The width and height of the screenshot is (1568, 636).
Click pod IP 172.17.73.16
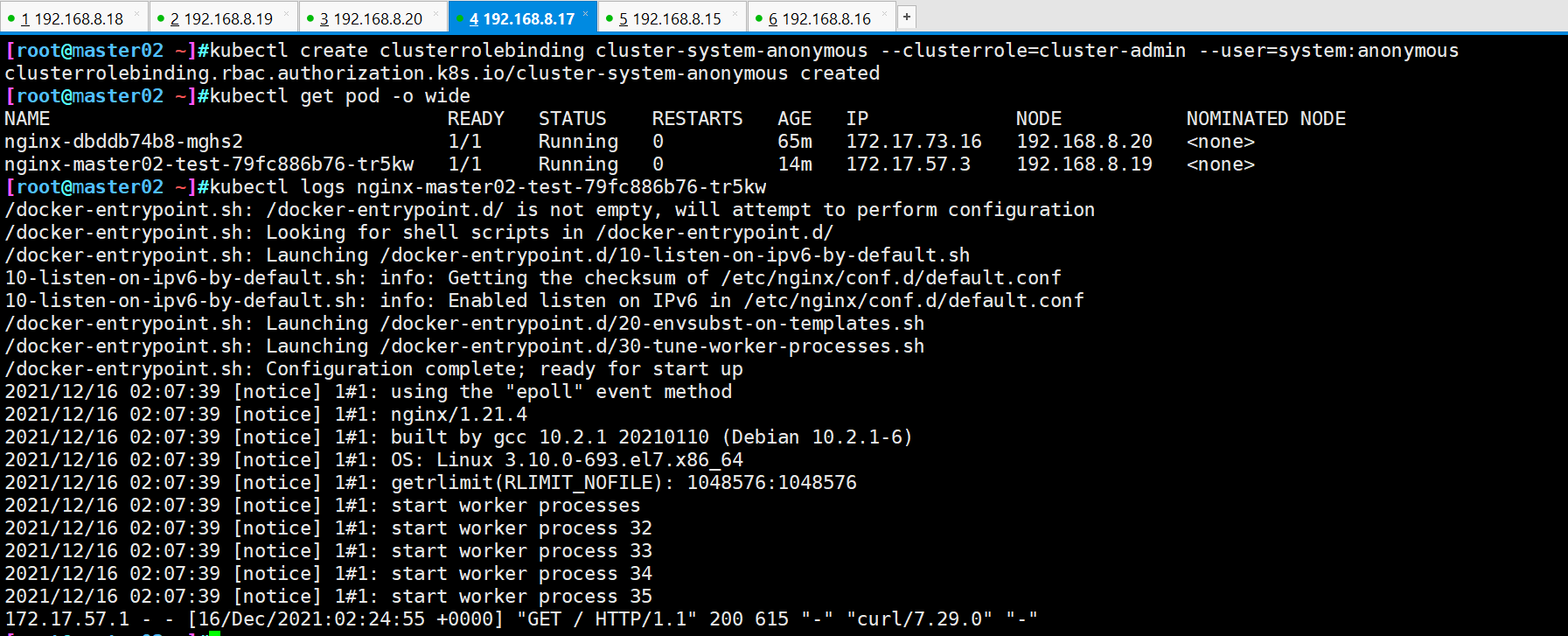pyautogui.click(x=914, y=142)
